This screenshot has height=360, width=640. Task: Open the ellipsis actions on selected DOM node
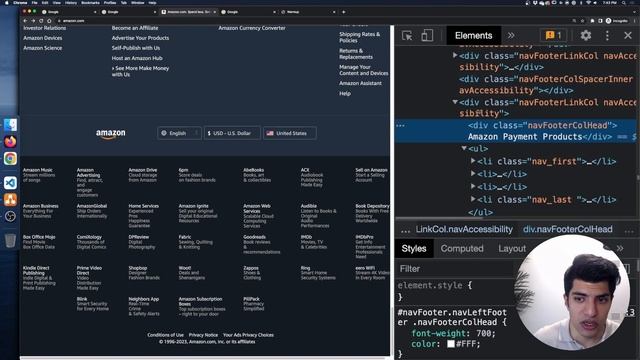(400, 125)
